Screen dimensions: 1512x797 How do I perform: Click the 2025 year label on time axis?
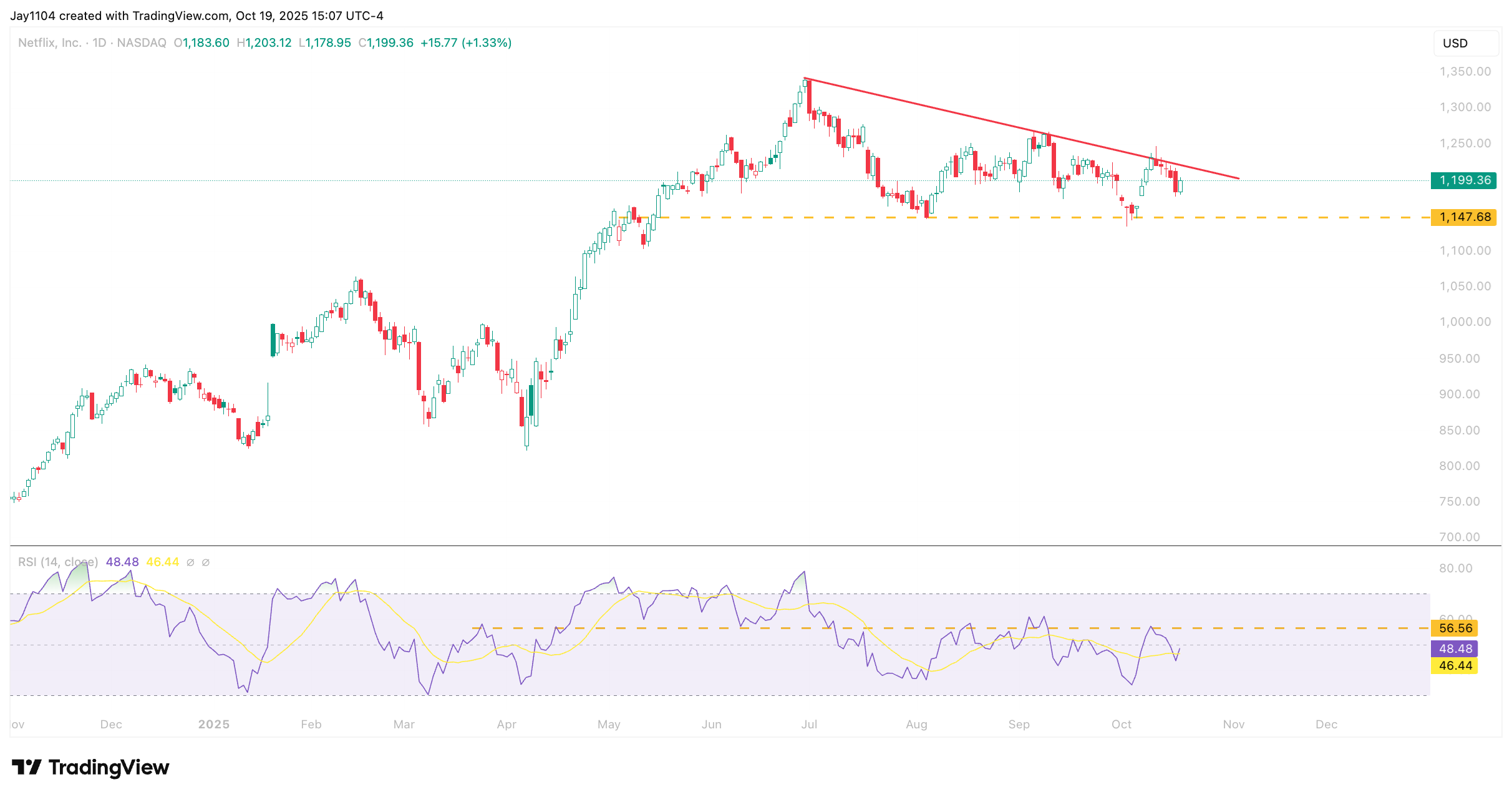[214, 725]
